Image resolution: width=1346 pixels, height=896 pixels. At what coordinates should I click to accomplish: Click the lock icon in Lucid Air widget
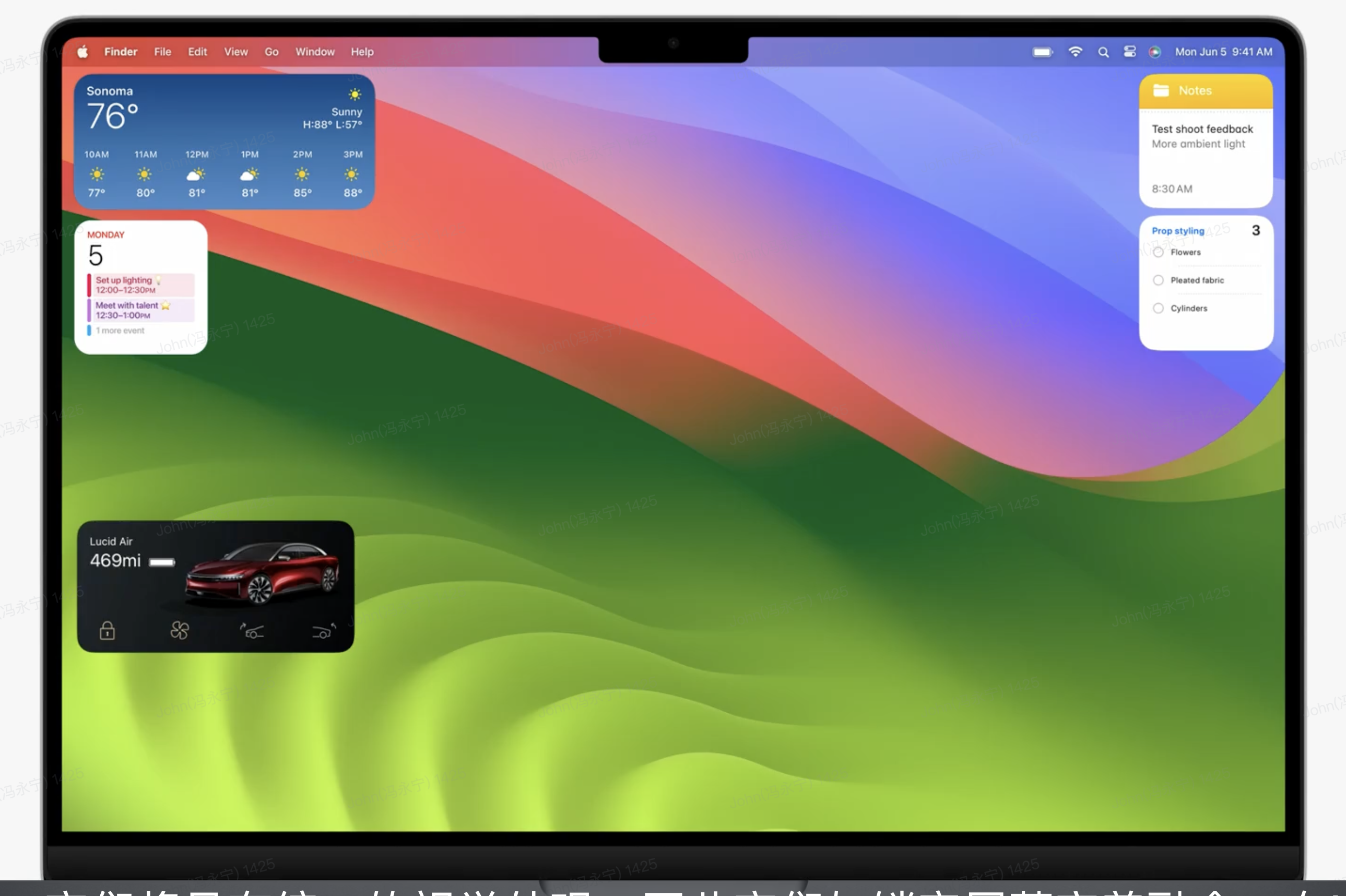coord(107,631)
